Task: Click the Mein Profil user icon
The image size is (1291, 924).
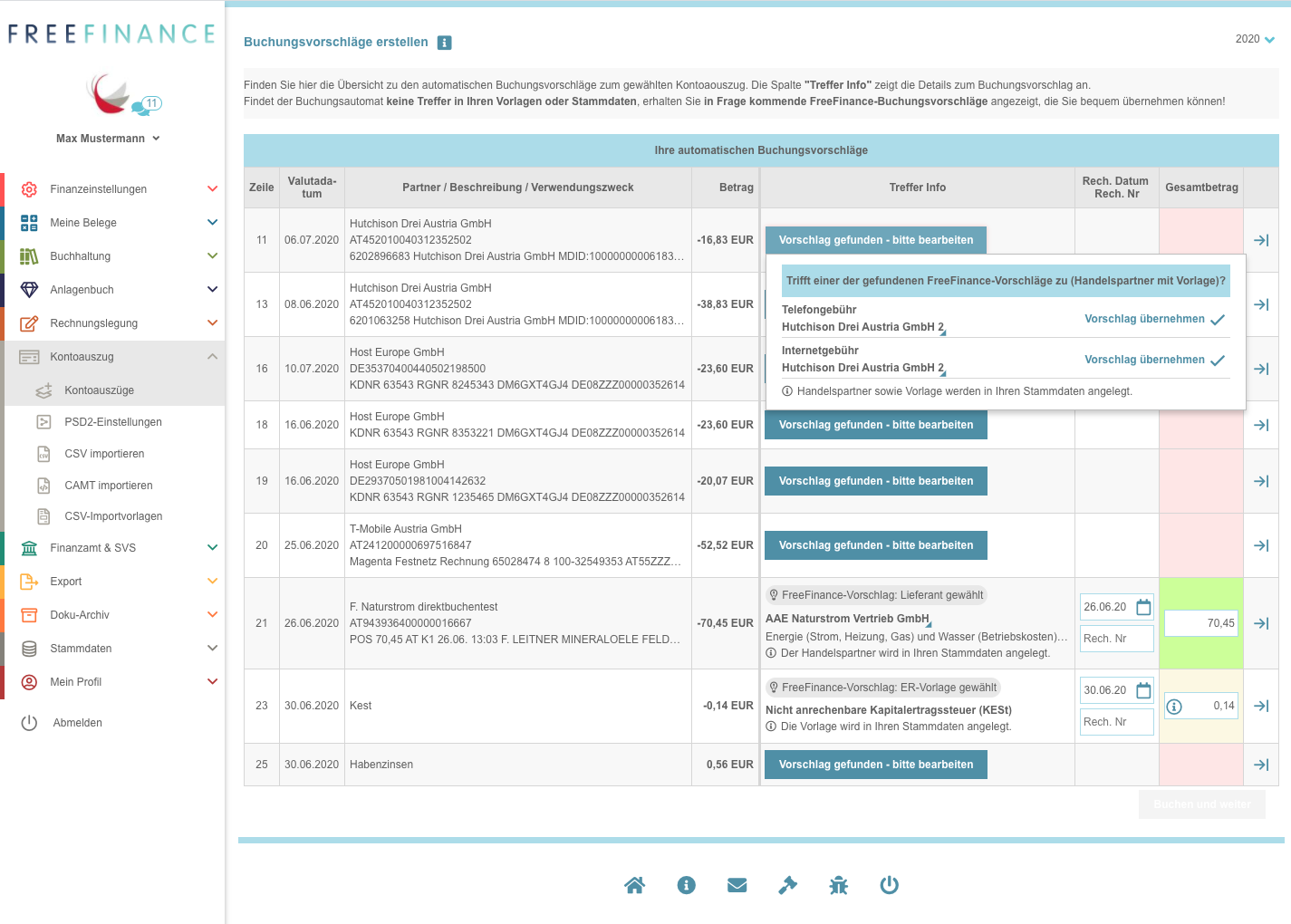Action: tap(29, 682)
